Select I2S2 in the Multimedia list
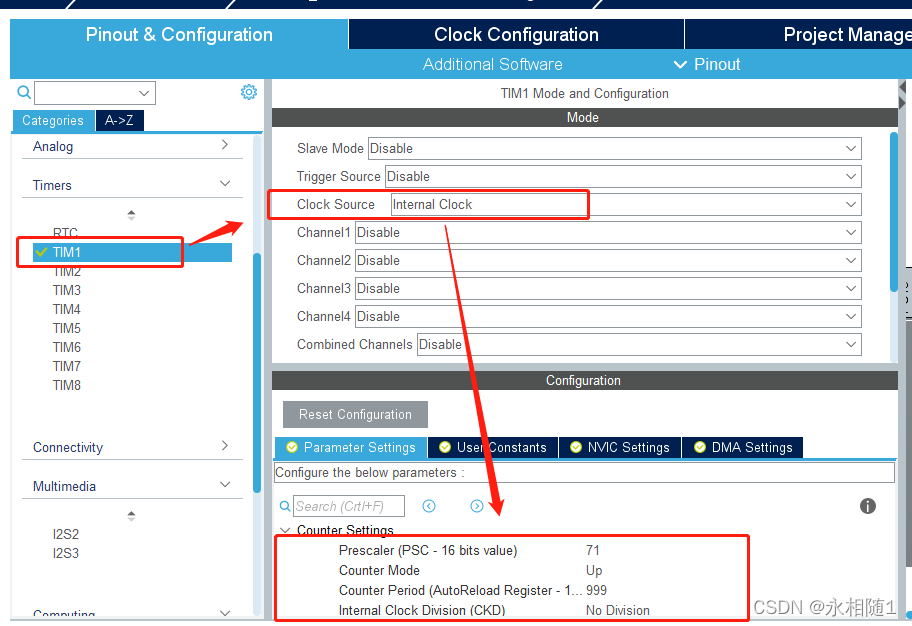912x626 pixels. 66,534
